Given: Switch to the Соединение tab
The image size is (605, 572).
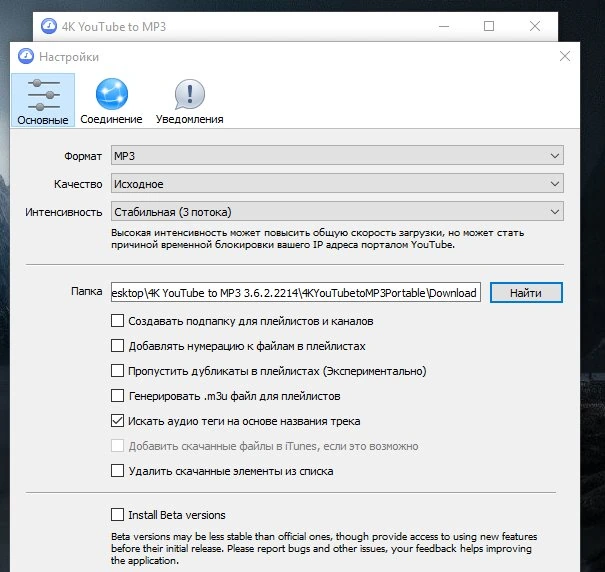Looking at the screenshot, I should point(112,100).
